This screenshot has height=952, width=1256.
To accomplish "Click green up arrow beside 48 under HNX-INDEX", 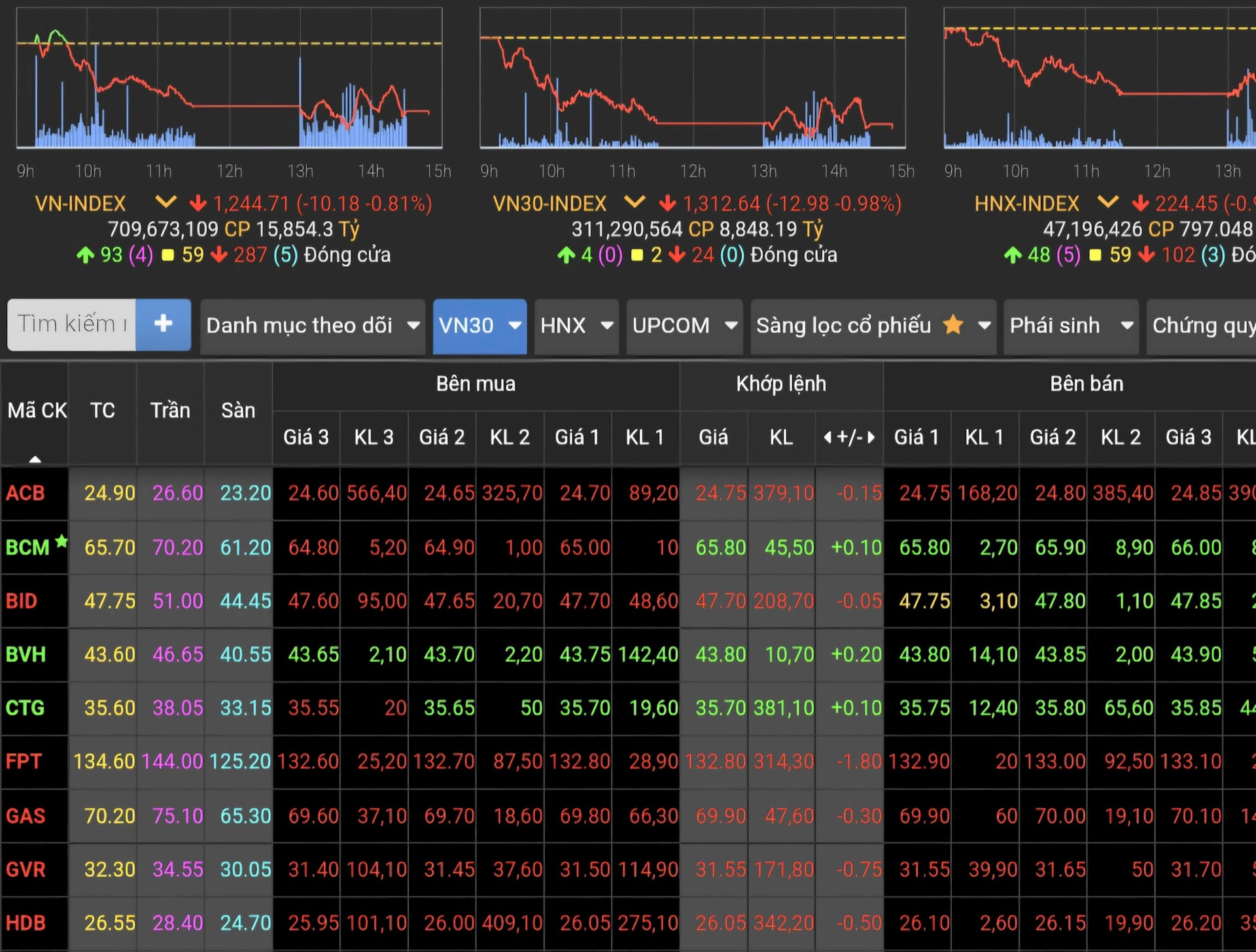I will [1013, 254].
